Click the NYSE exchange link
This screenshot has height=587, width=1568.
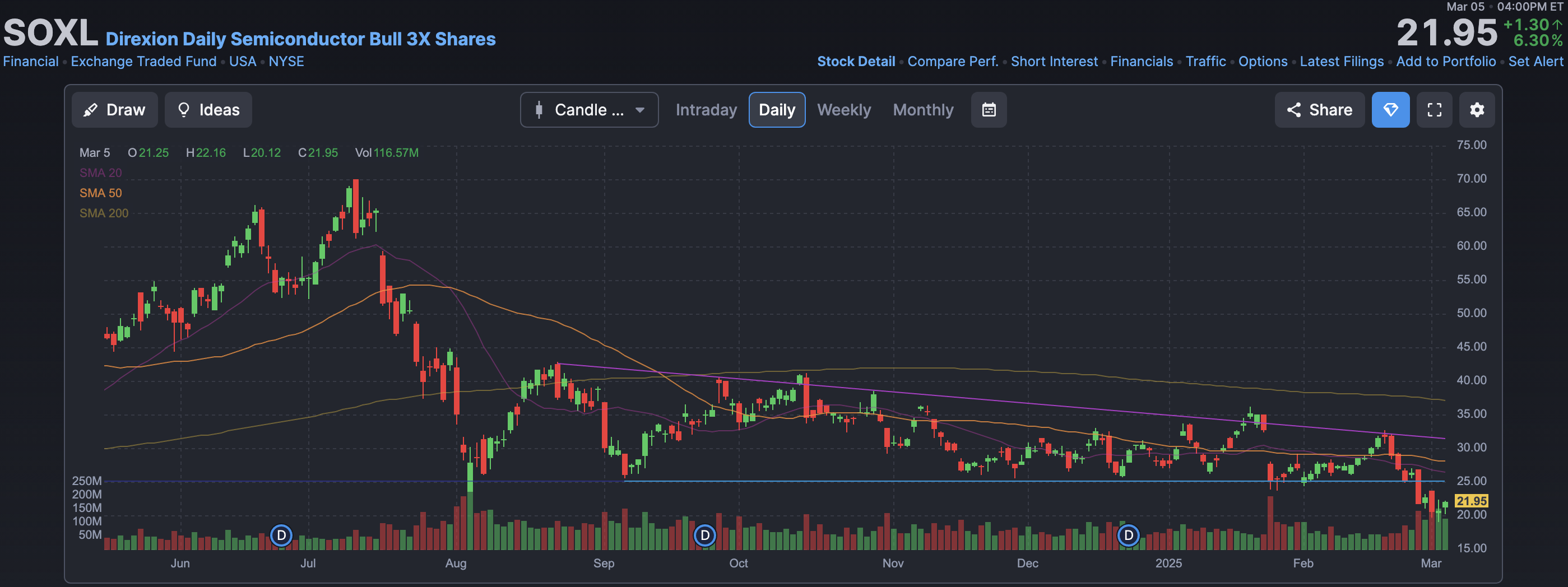pyautogui.click(x=286, y=62)
